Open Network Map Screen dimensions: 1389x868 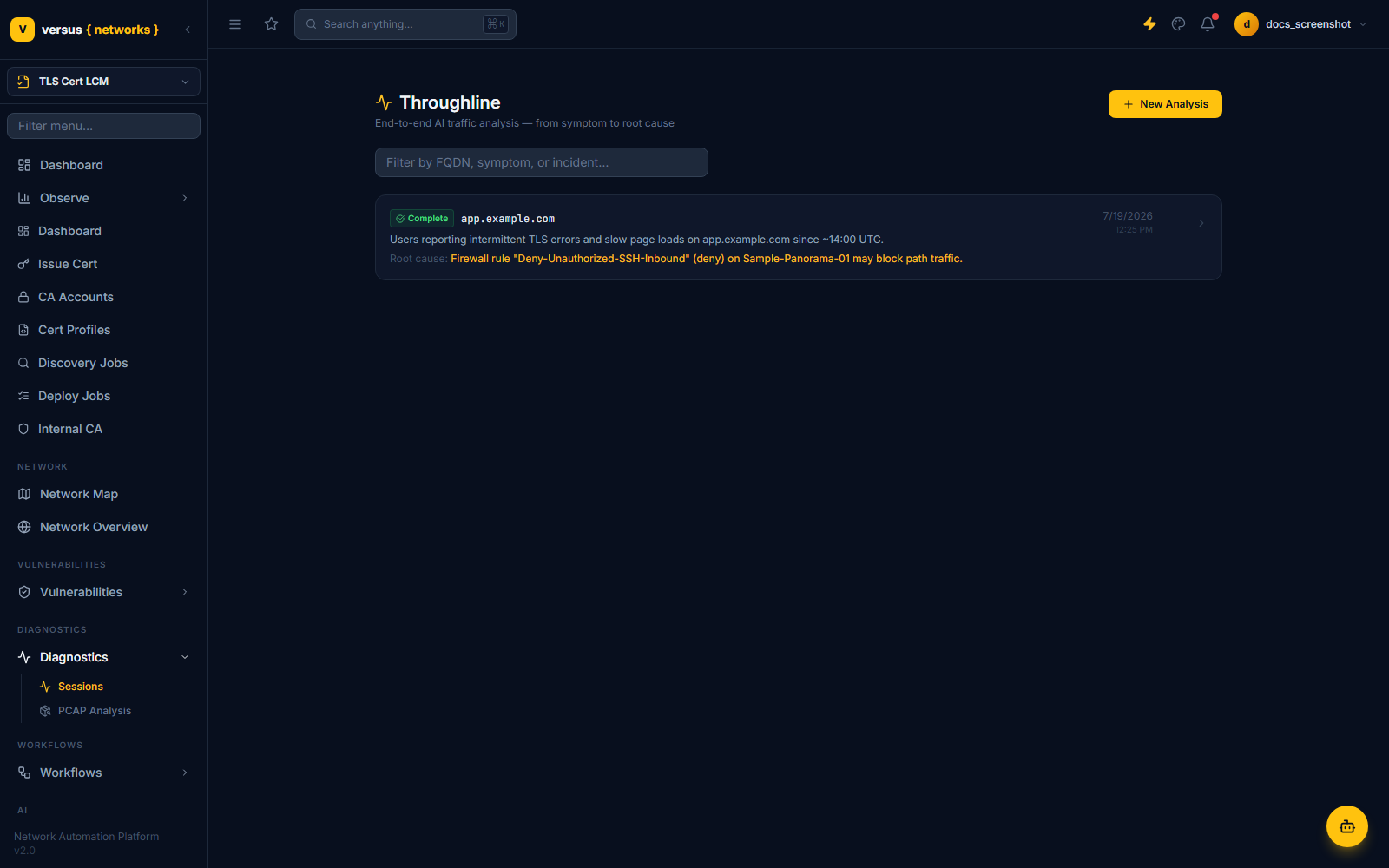coord(103,494)
